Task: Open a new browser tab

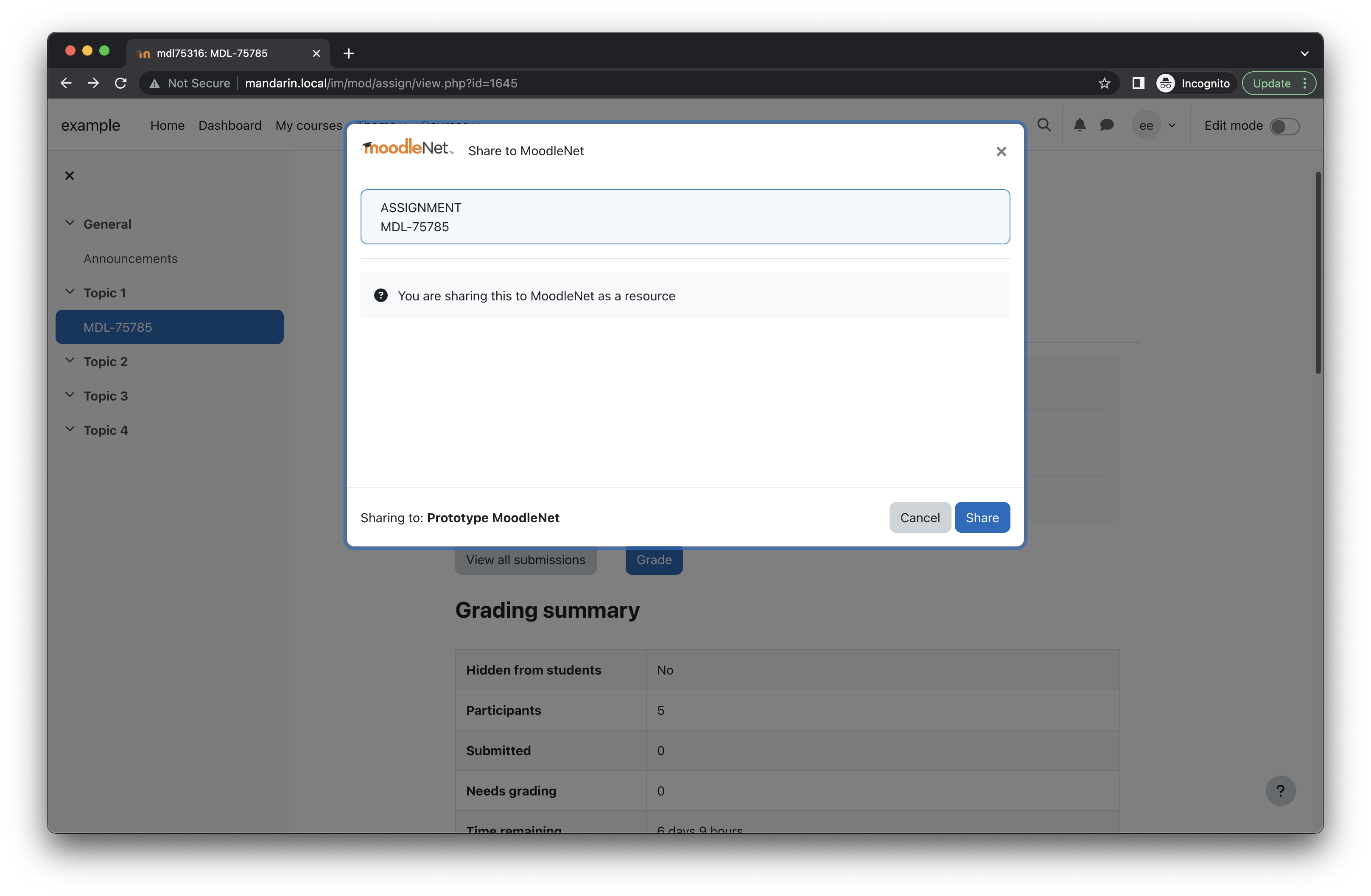Action: click(348, 53)
